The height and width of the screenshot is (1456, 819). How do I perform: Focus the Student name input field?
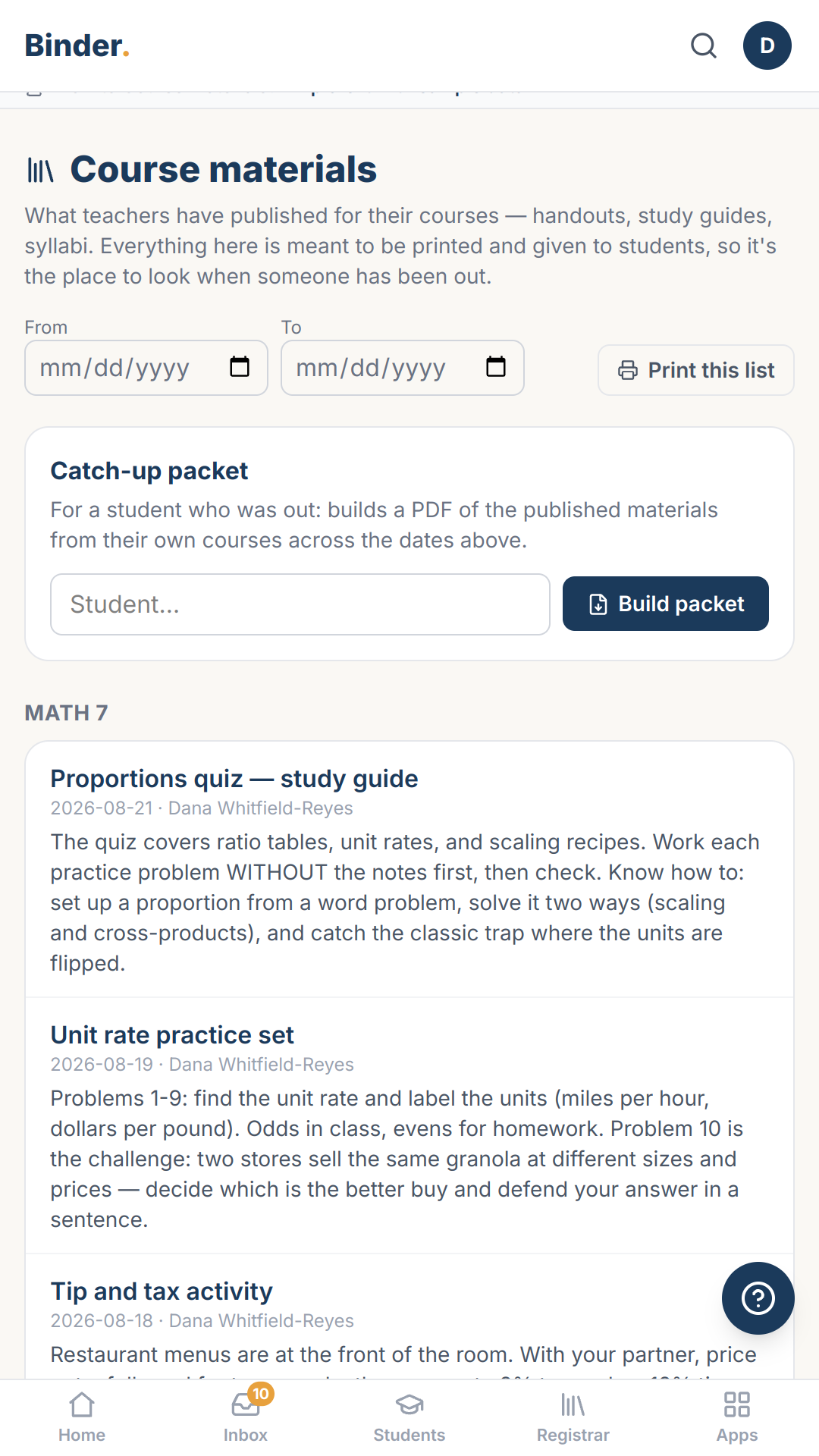click(x=300, y=604)
